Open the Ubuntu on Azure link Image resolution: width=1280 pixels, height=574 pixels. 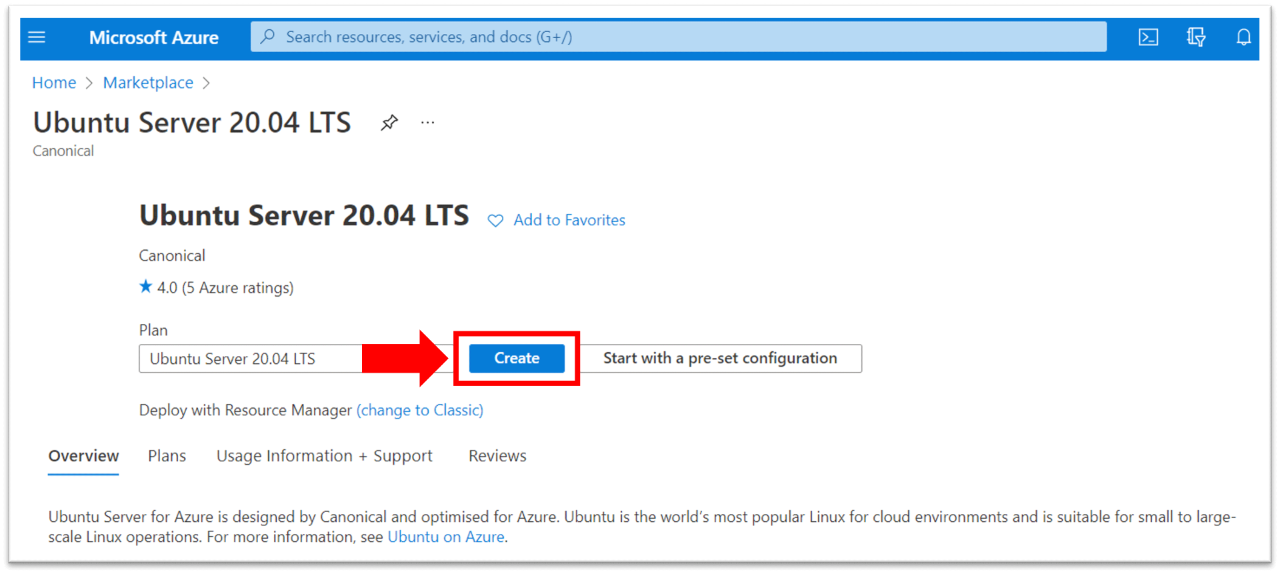pos(446,537)
